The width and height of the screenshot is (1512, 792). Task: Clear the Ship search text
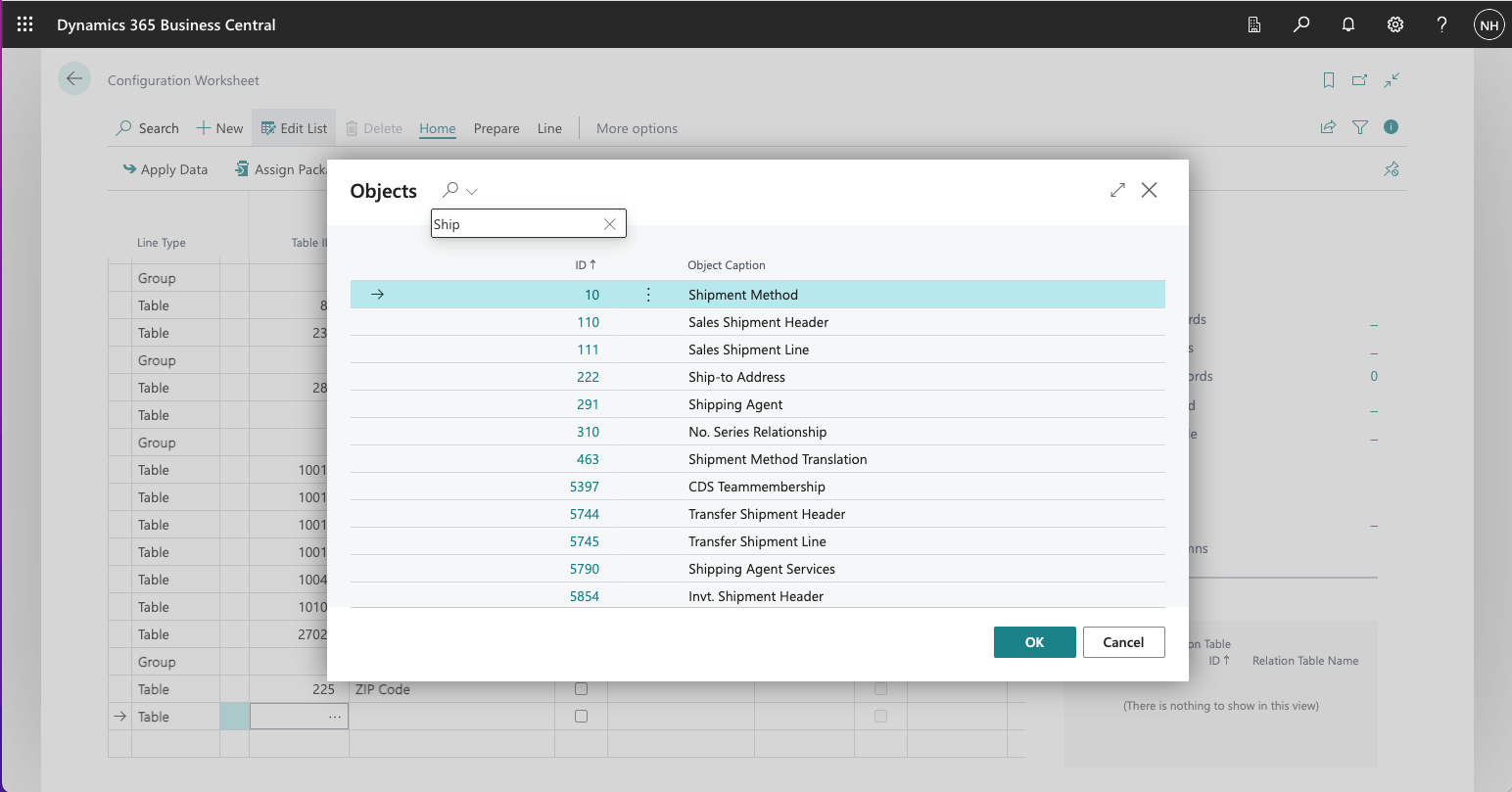[x=609, y=224]
